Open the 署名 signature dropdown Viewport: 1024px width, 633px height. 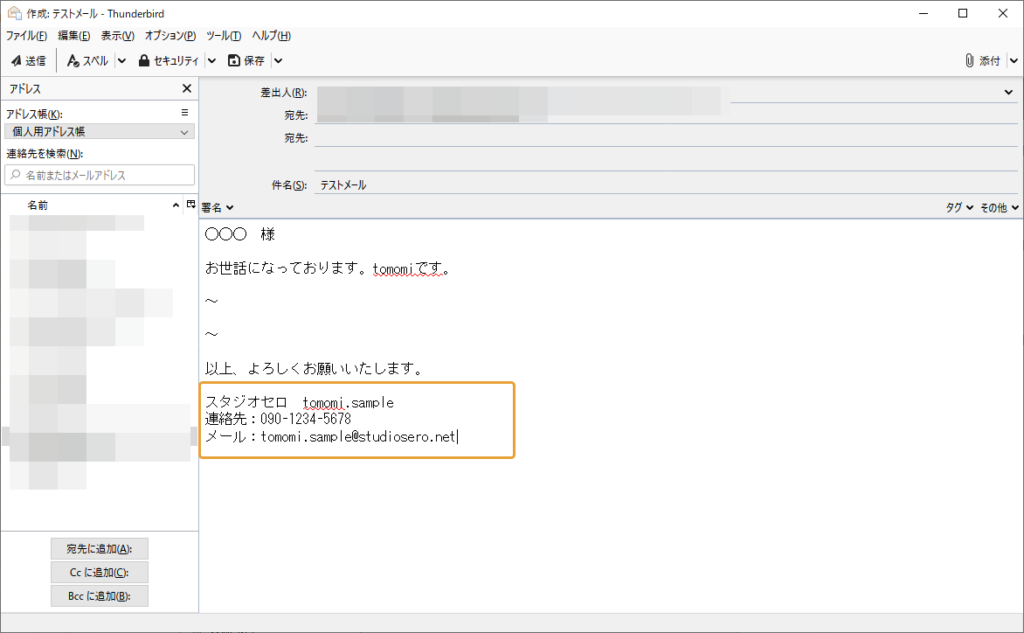[x=218, y=207]
